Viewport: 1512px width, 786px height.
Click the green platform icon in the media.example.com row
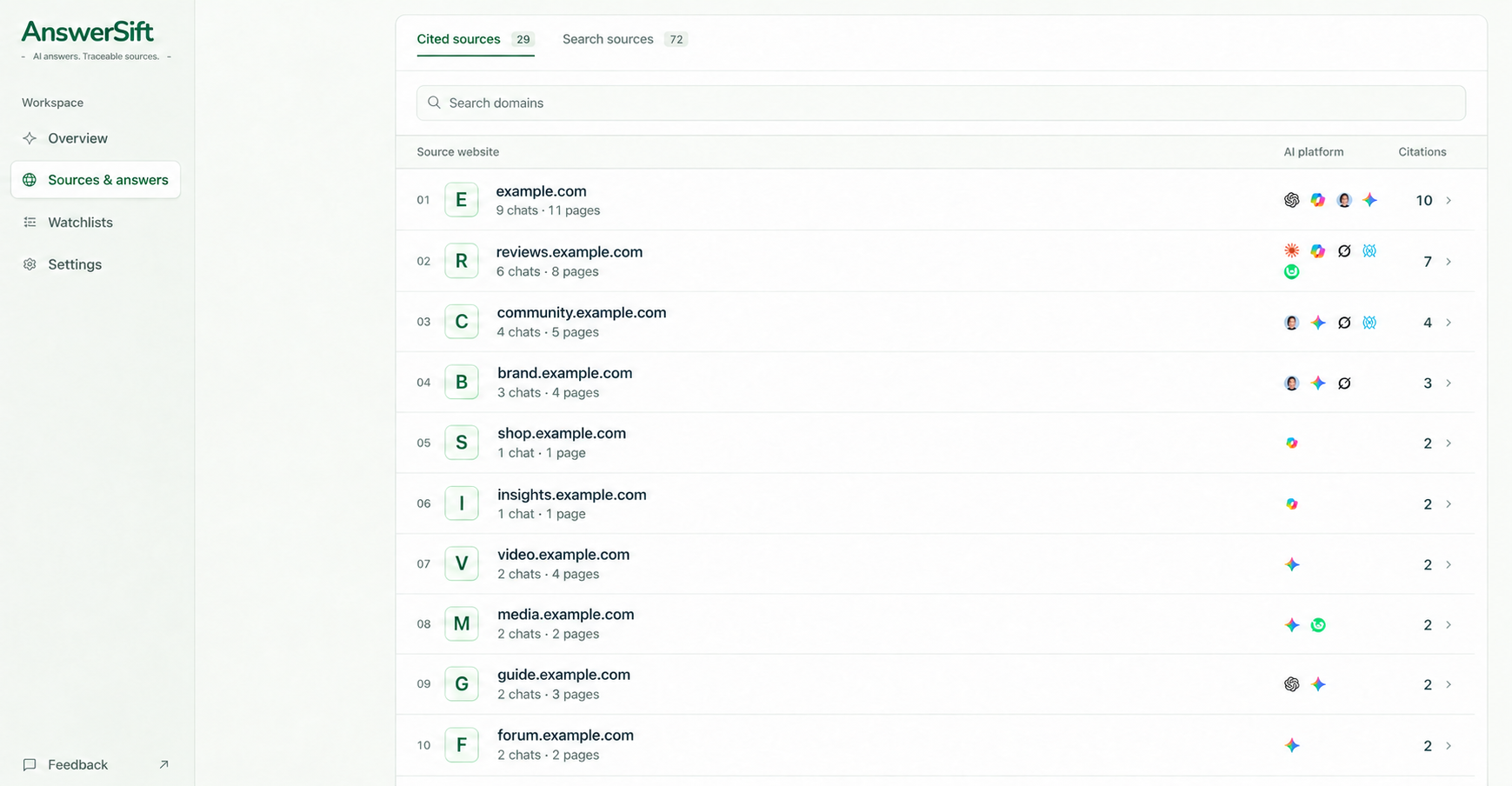tap(1318, 625)
